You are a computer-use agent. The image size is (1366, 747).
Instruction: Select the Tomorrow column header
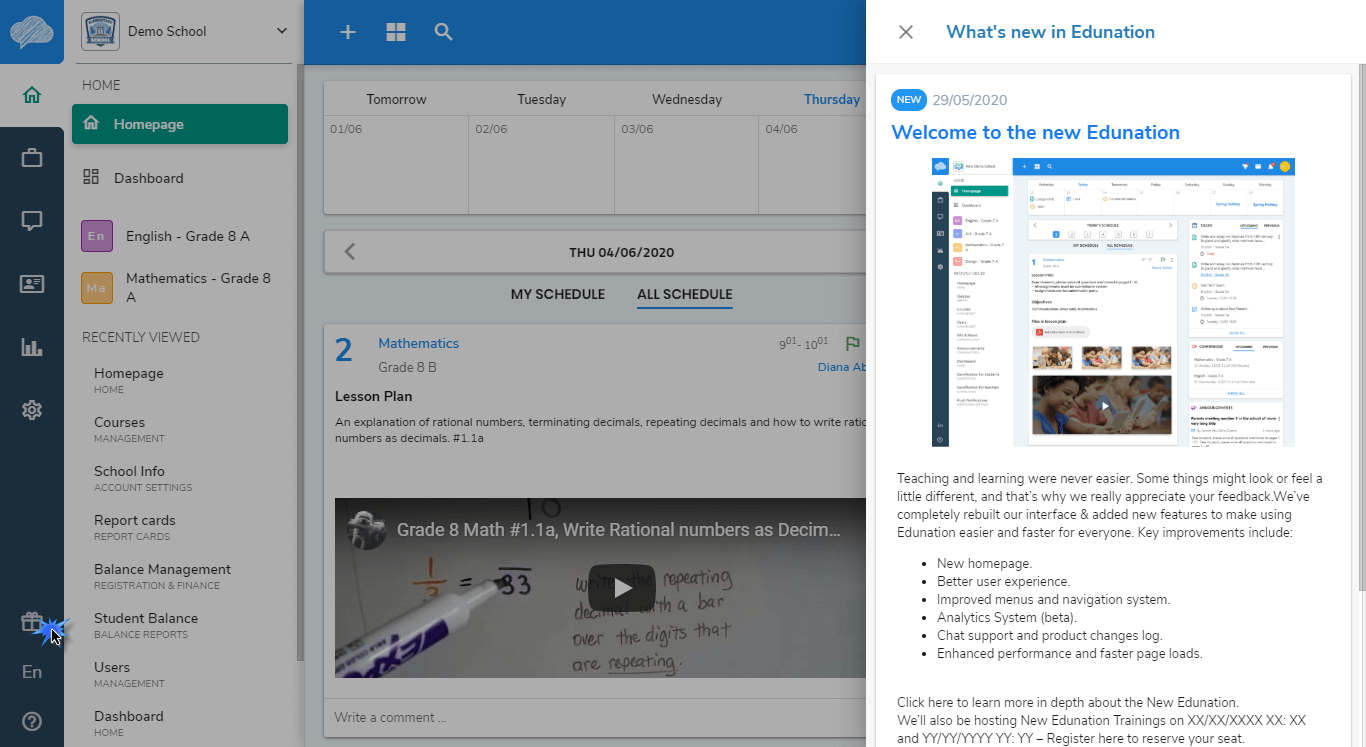(x=396, y=99)
